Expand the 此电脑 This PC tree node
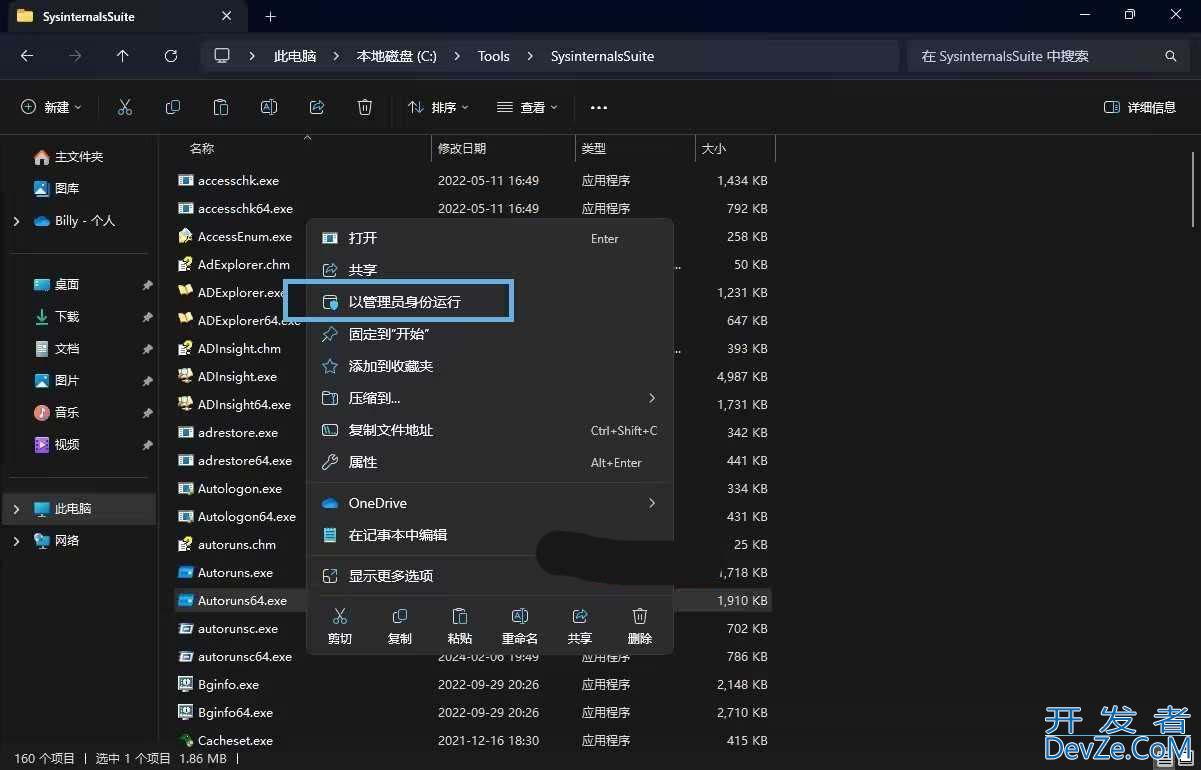Image resolution: width=1201 pixels, height=770 pixels. [x=16, y=509]
